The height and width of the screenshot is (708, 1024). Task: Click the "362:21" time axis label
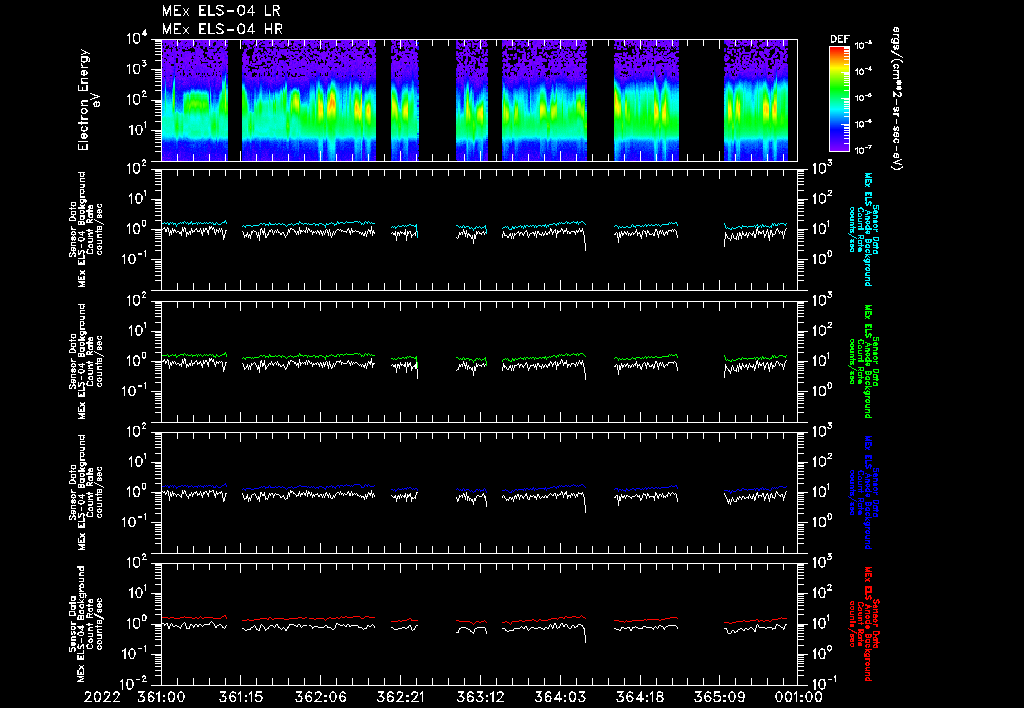click(x=400, y=698)
